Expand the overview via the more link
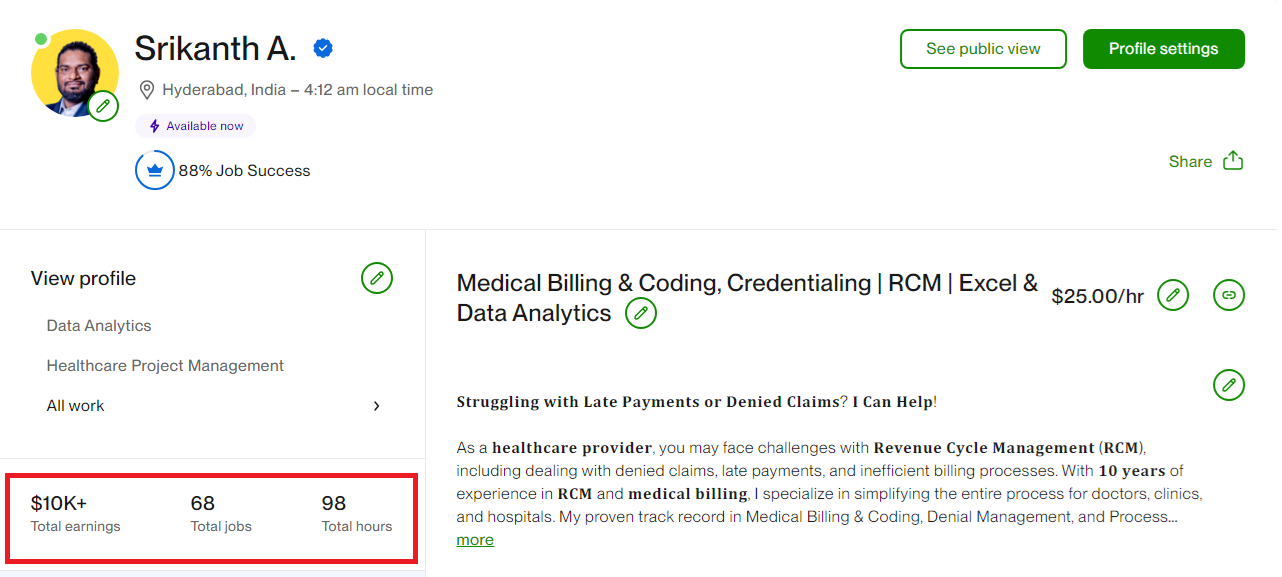 (474, 539)
